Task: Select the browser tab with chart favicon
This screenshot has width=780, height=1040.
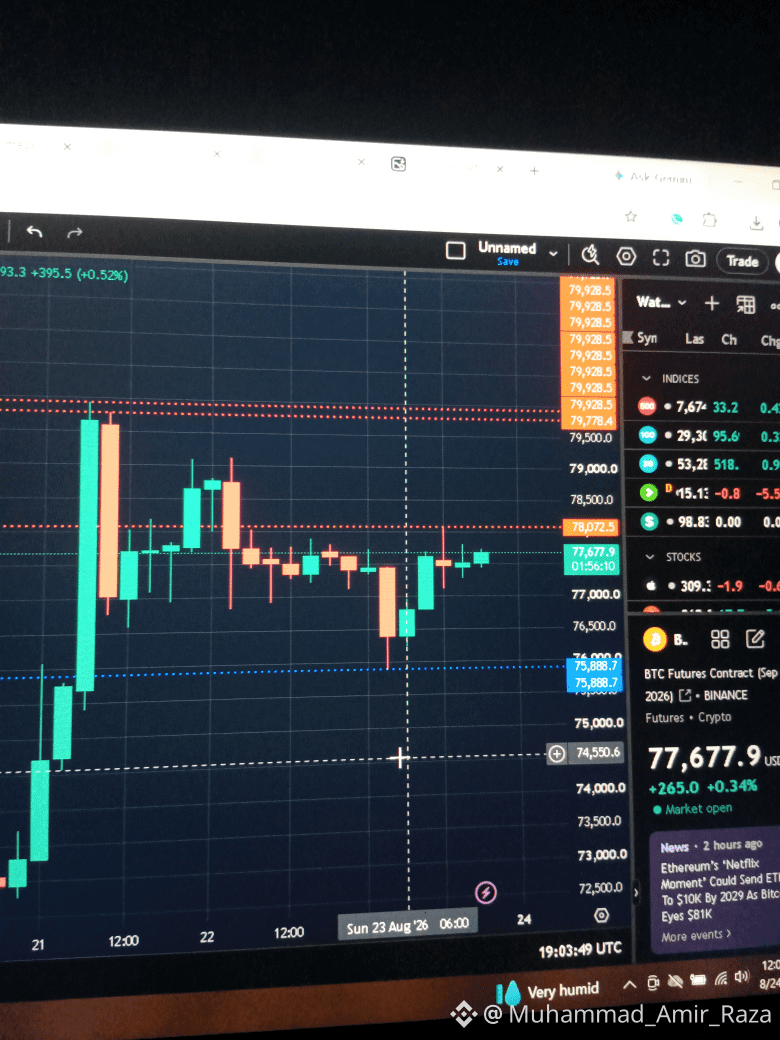Action: click(398, 164)
